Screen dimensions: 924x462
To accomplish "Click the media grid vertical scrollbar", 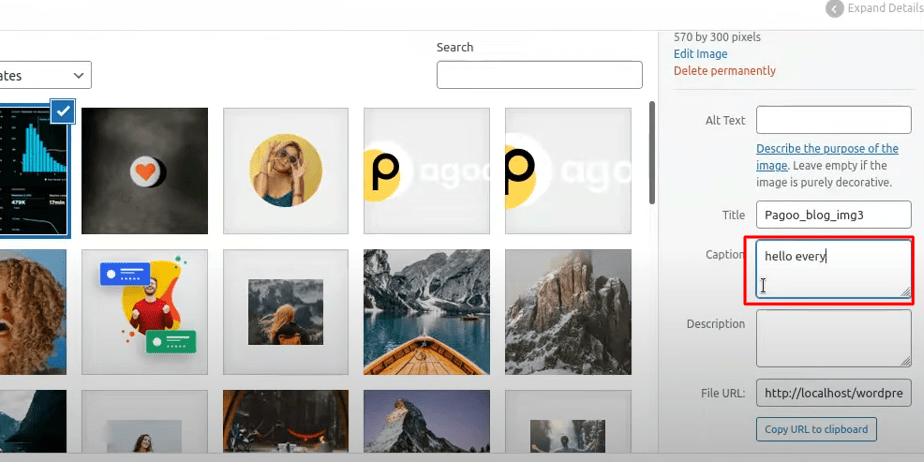I will [x=652, y=153].
